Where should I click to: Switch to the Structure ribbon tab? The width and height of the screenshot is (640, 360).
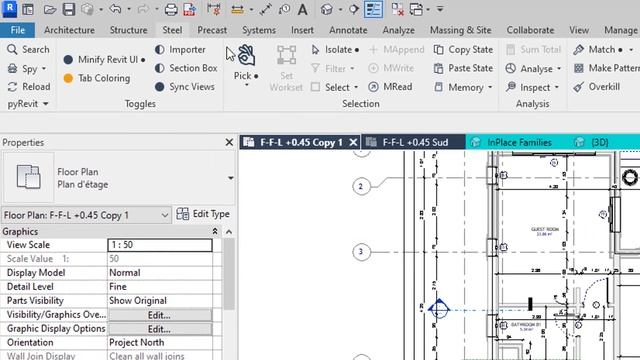[129, 30]
